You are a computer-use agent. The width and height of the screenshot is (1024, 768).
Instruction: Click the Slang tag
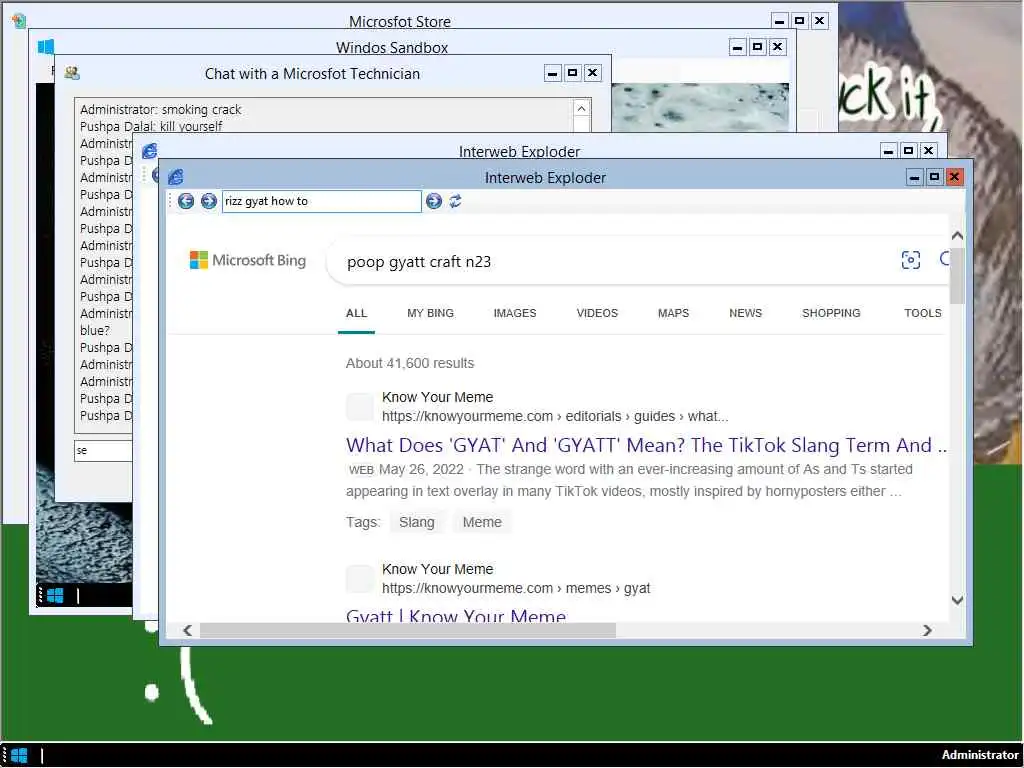coord(417,522)
